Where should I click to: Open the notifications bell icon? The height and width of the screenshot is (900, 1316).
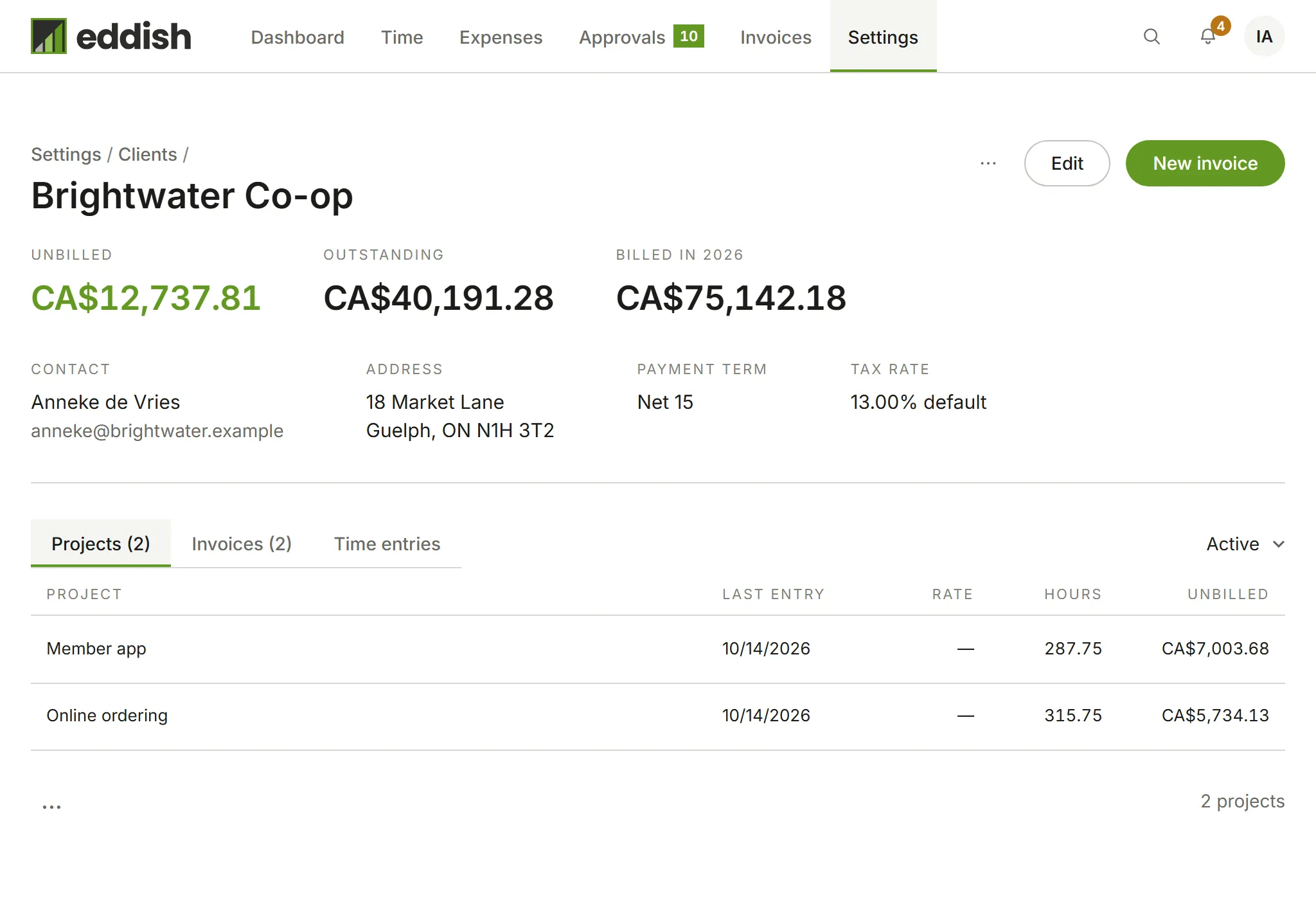(x=1208, y=37)
